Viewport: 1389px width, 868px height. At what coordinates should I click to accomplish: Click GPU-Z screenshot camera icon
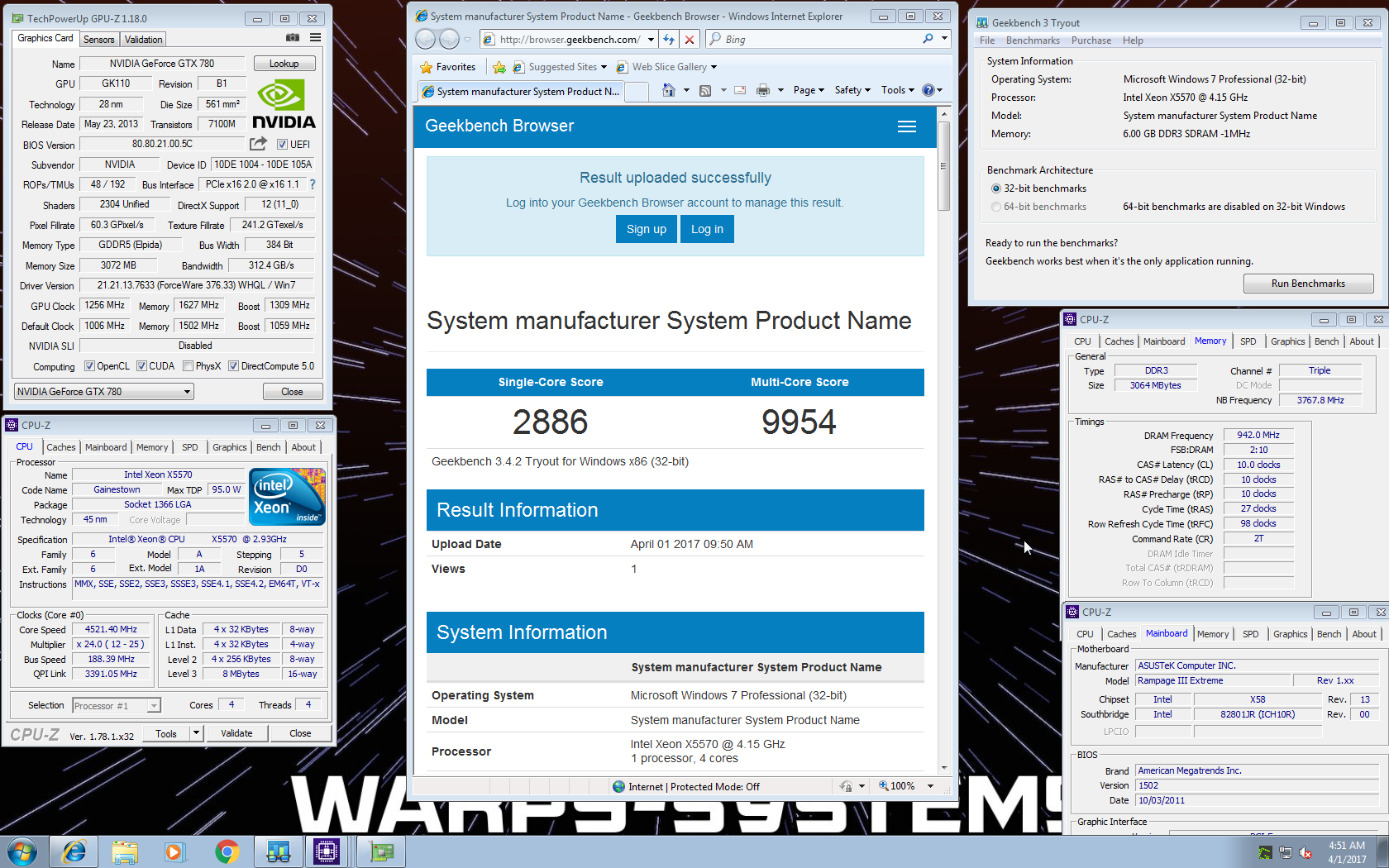[x=293, y=38]
